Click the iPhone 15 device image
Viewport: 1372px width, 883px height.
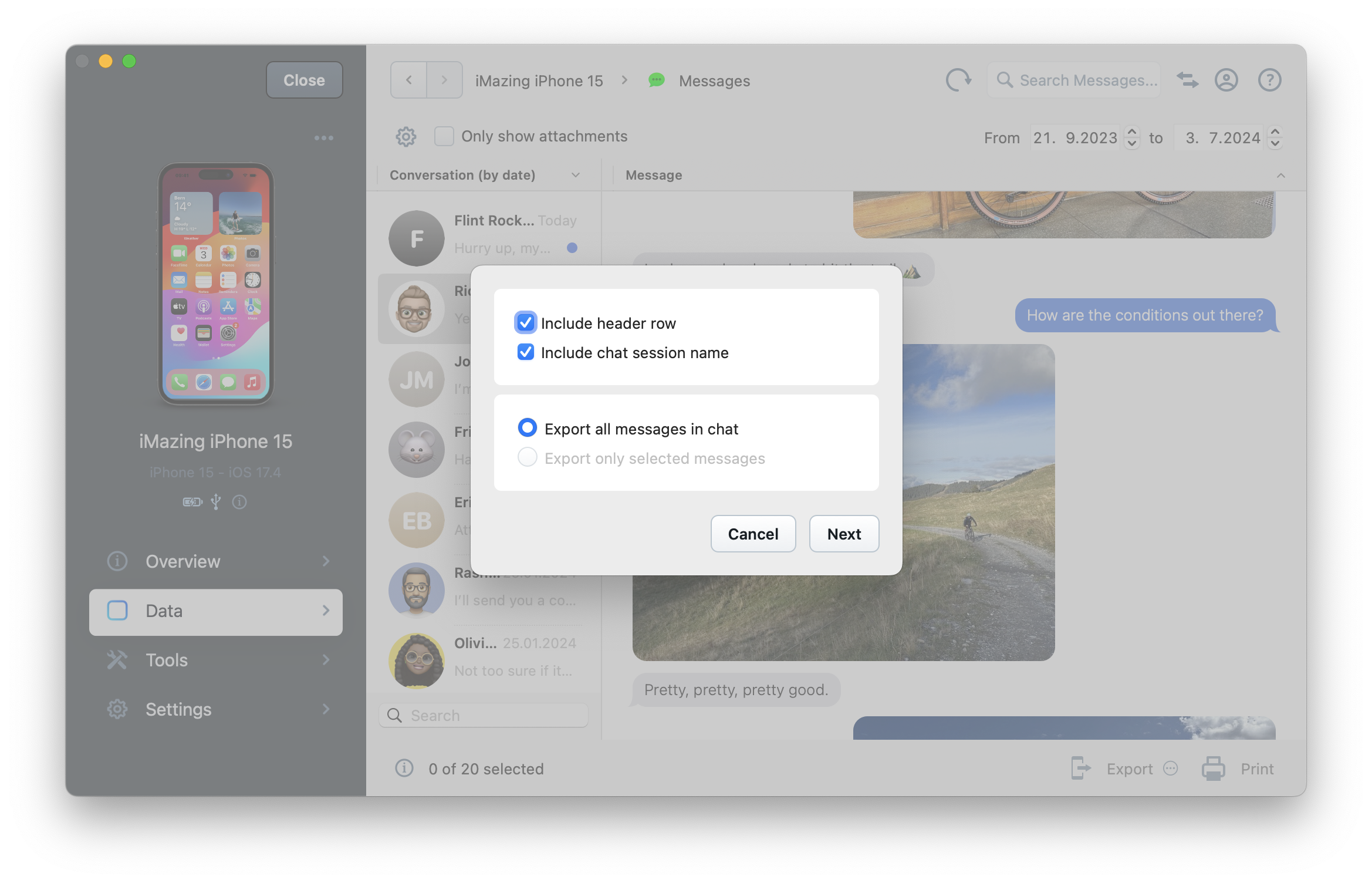pos(216,284)
